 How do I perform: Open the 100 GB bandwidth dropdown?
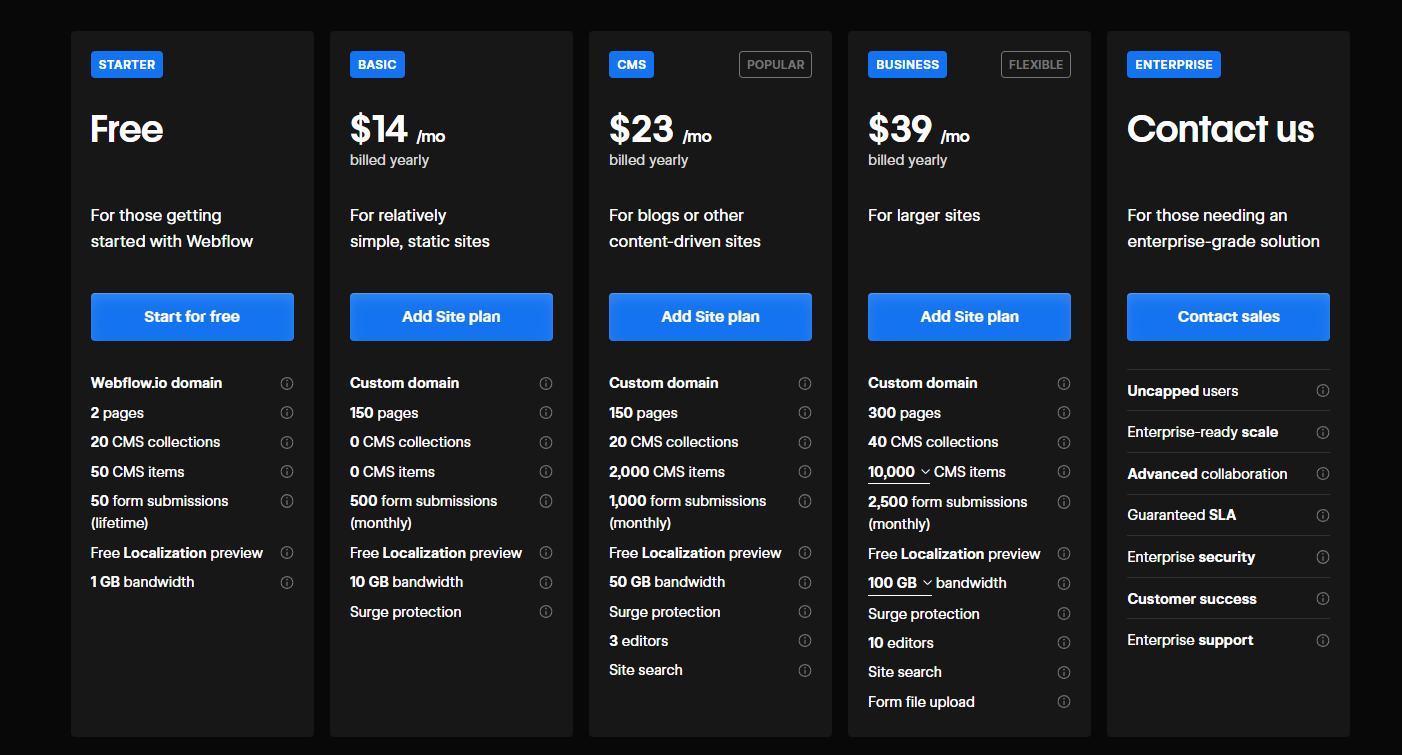click(x=899, y=582)
